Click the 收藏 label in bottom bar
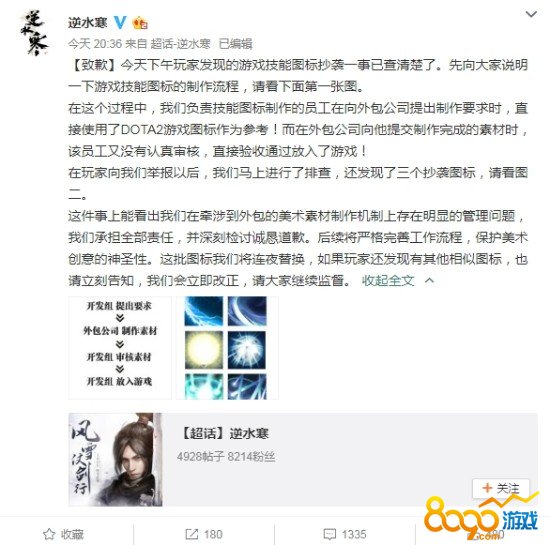 click(72, 534)
